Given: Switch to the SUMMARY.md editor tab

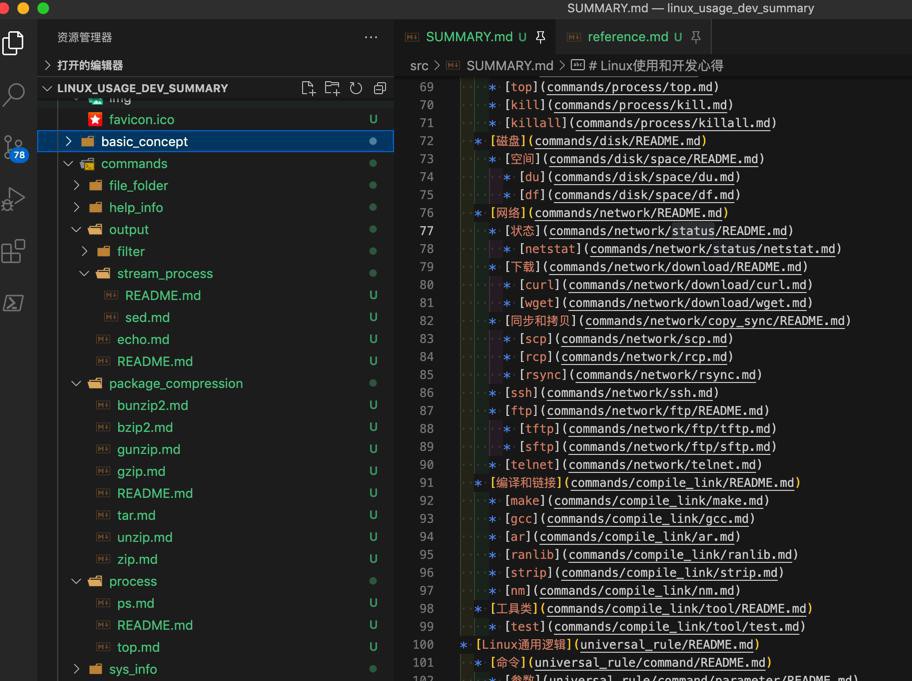Looking at the screenshot, I should pos(475,37).
